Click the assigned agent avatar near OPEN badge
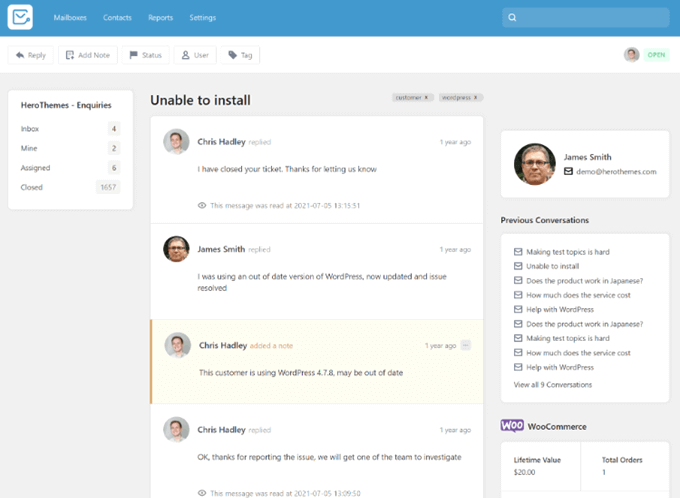The image size is (680, 498). click(631, 55)
